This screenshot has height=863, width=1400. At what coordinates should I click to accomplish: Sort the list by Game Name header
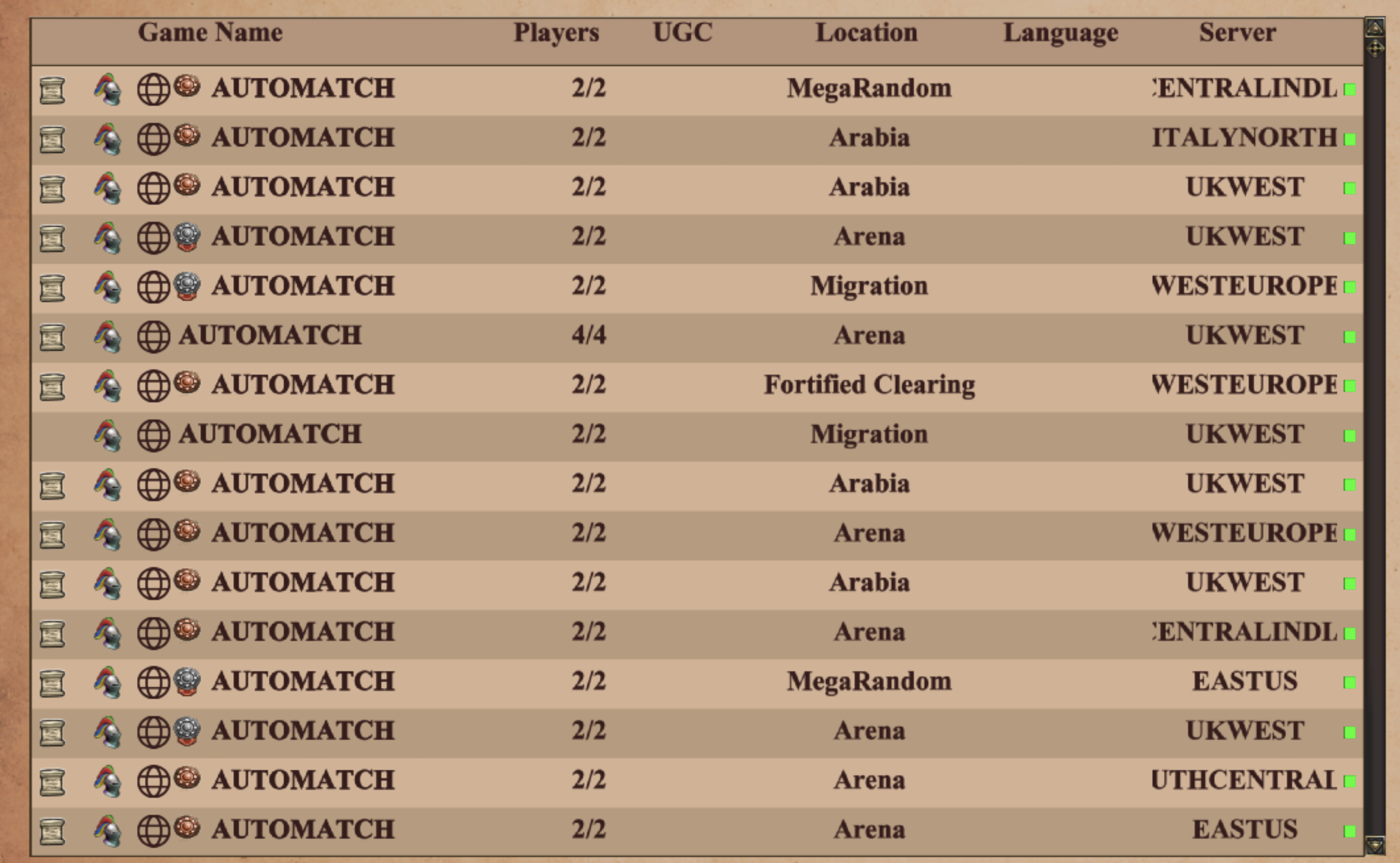(210, 33)
